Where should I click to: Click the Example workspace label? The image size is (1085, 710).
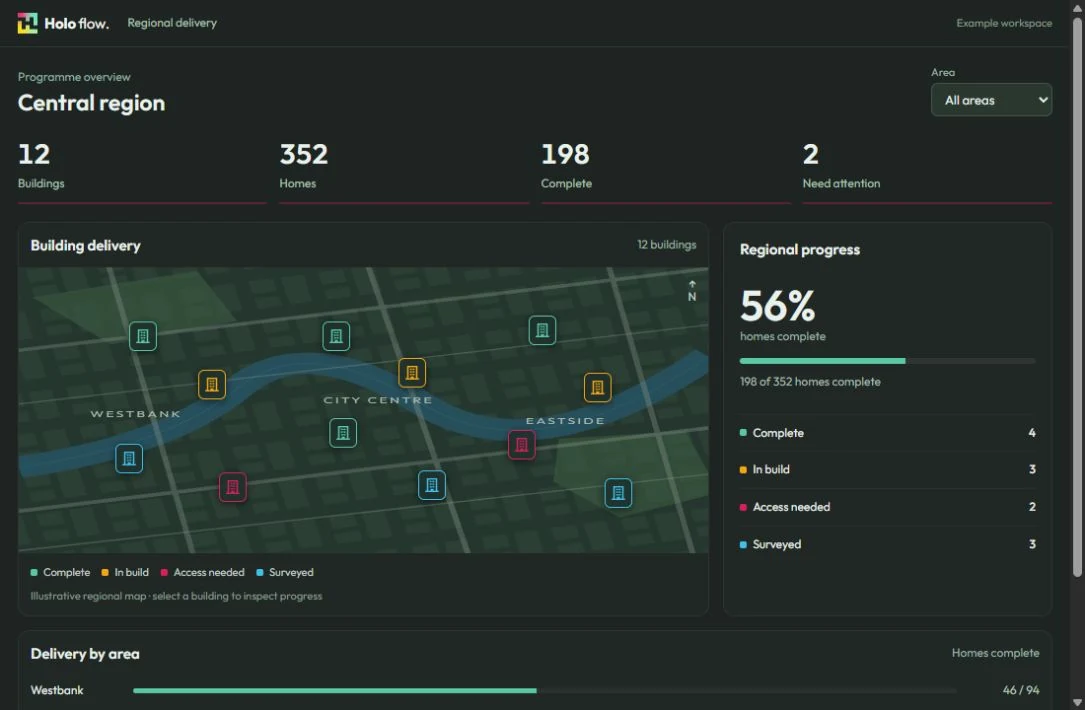pyautogui.click(x=1004, y=23)
